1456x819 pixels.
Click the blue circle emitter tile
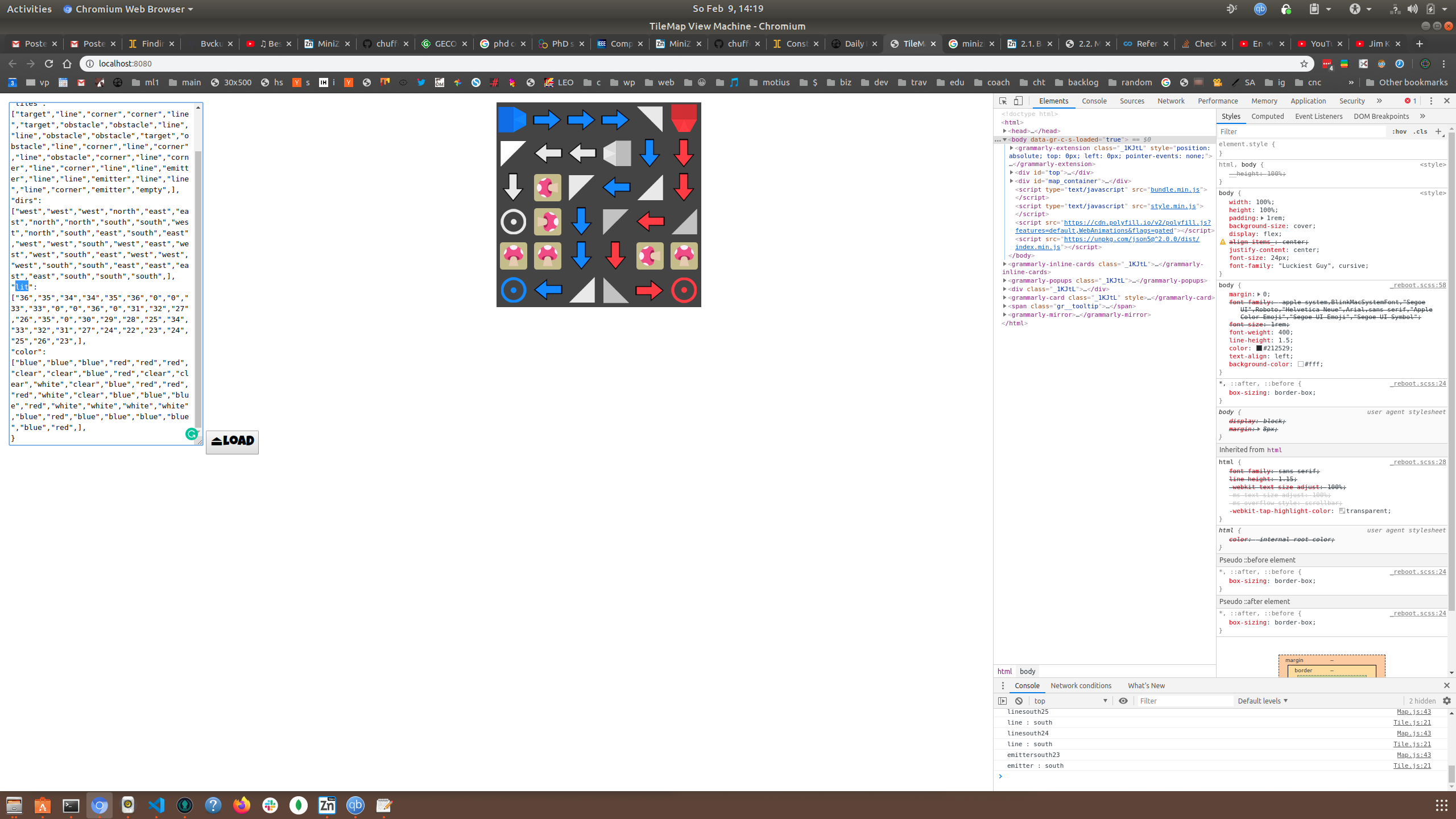click(x=513, y=290)
